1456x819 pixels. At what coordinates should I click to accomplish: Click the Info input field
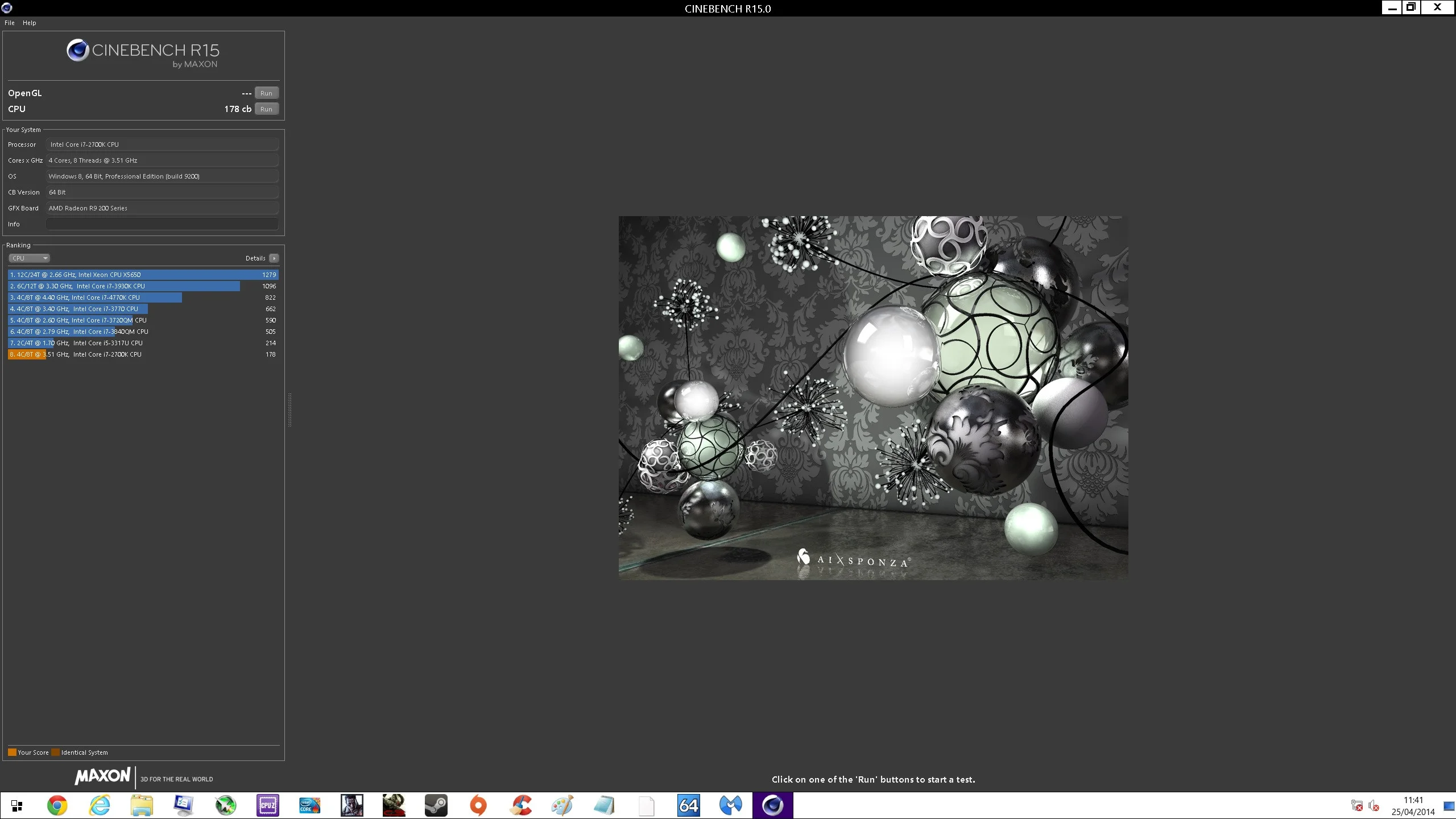pos(162,224)
